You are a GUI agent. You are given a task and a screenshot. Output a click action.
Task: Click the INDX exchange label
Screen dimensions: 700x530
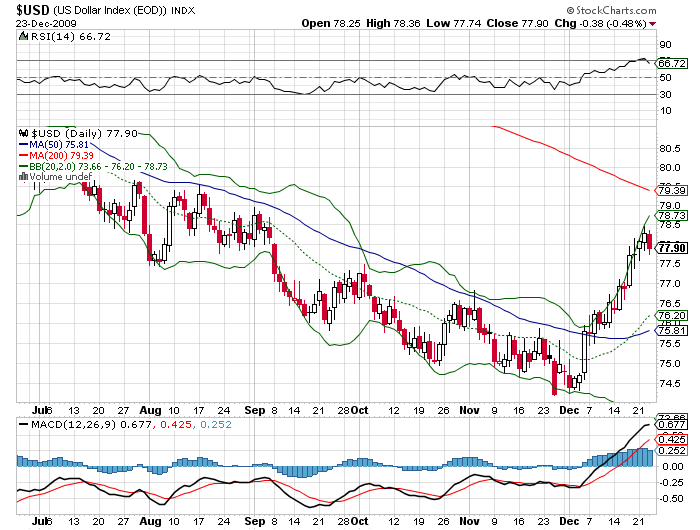[183, 10]
